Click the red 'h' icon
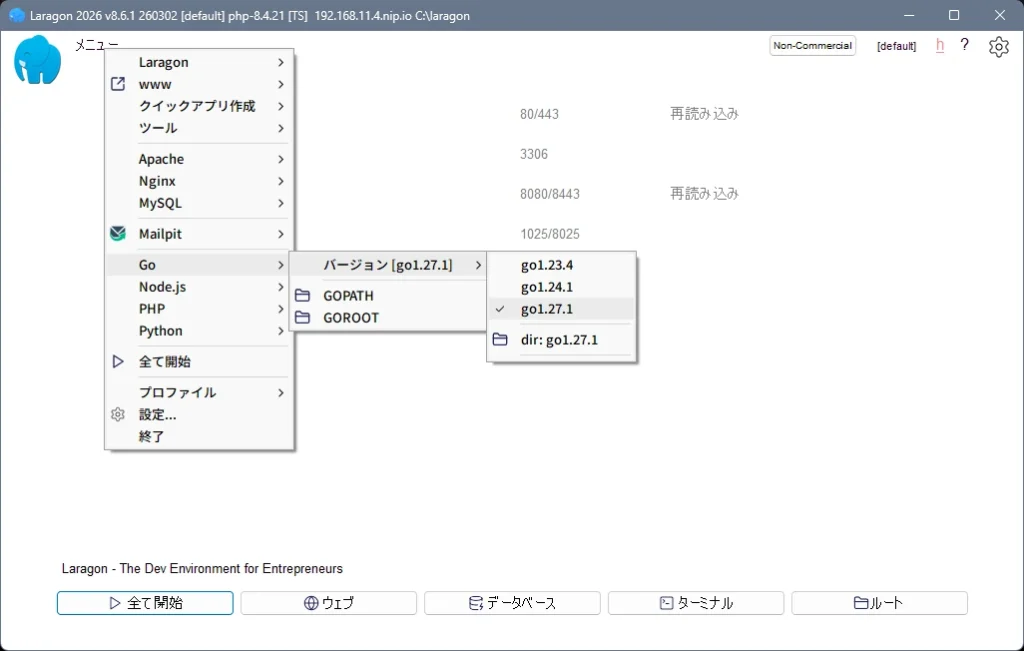Image resolution: width=1024 pixels, height=651 pixels. 940,45
